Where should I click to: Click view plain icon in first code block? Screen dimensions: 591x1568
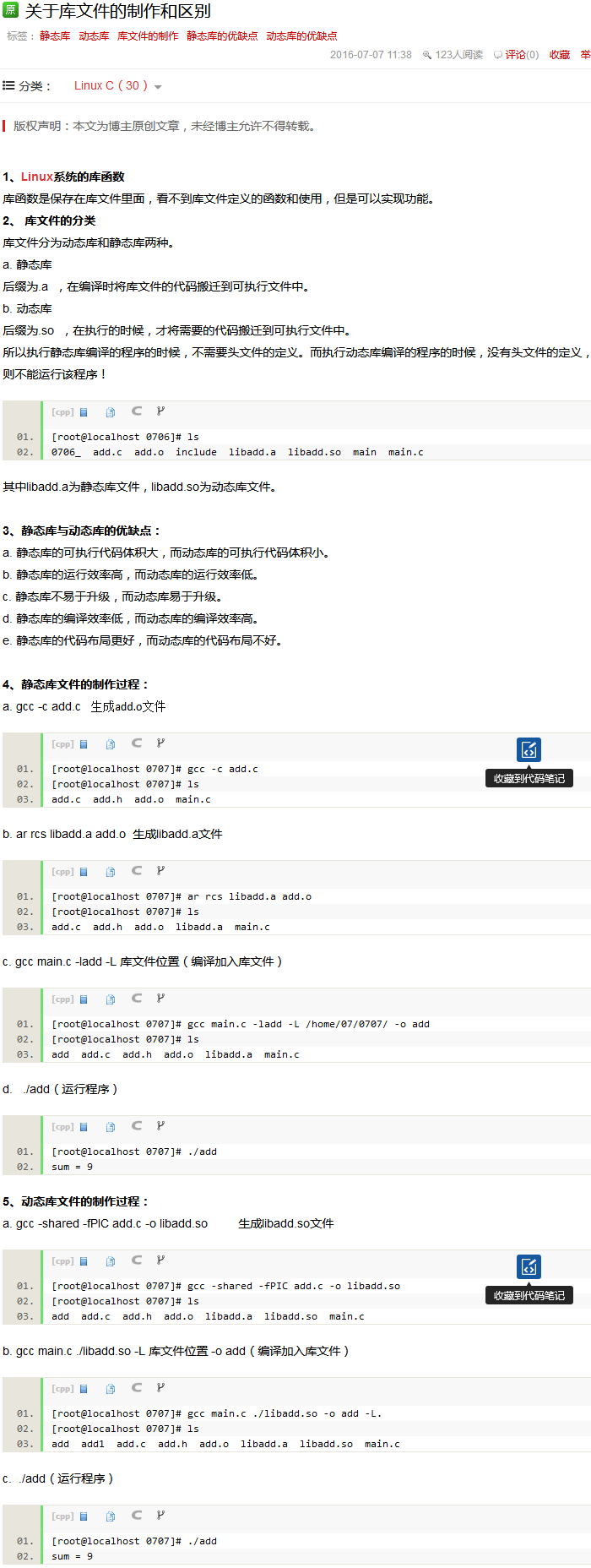(x=84, y=412)
